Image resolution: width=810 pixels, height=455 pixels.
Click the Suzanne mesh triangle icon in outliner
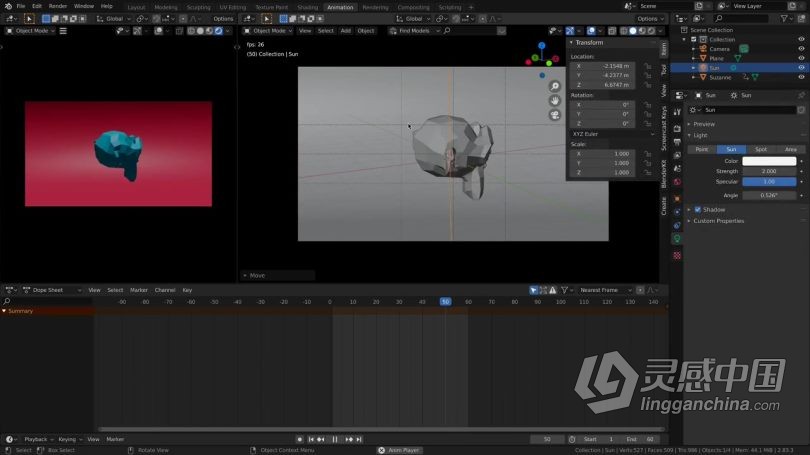(703, 77)
